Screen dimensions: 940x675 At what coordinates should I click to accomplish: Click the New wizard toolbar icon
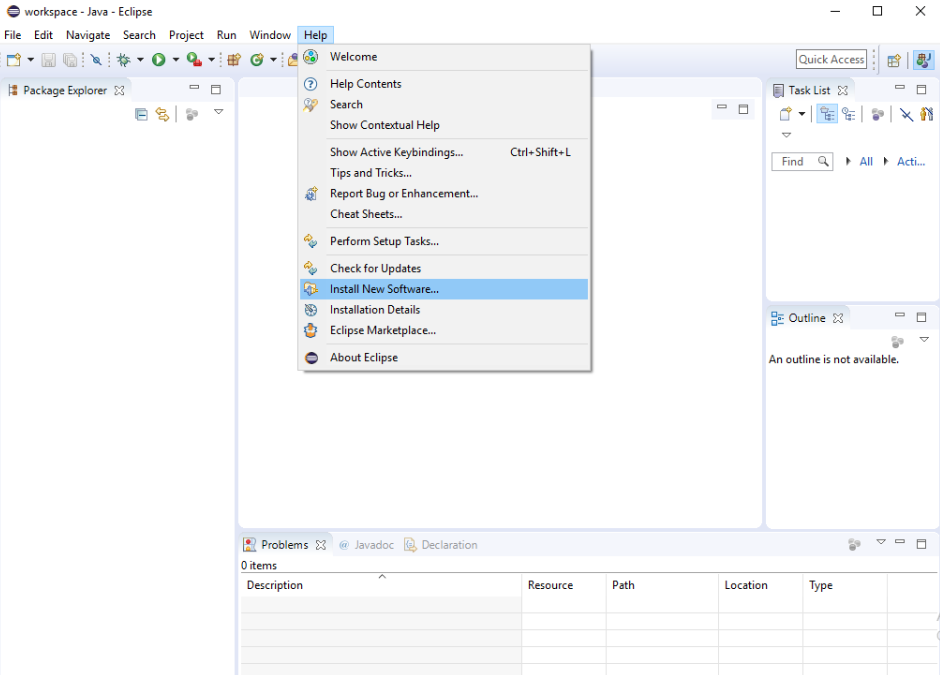coord(14,59)
